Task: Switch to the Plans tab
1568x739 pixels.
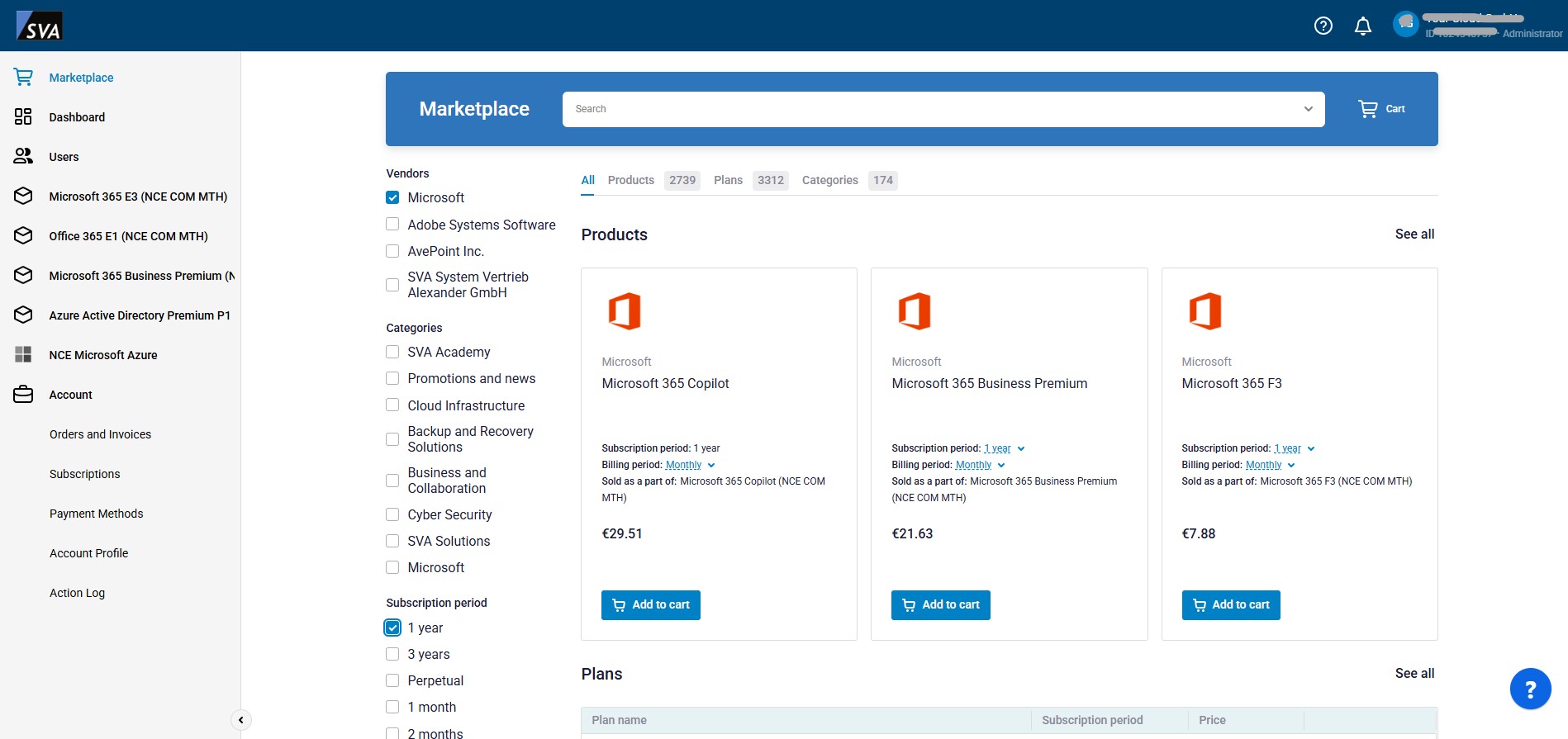Action: [x=728, y=180]
